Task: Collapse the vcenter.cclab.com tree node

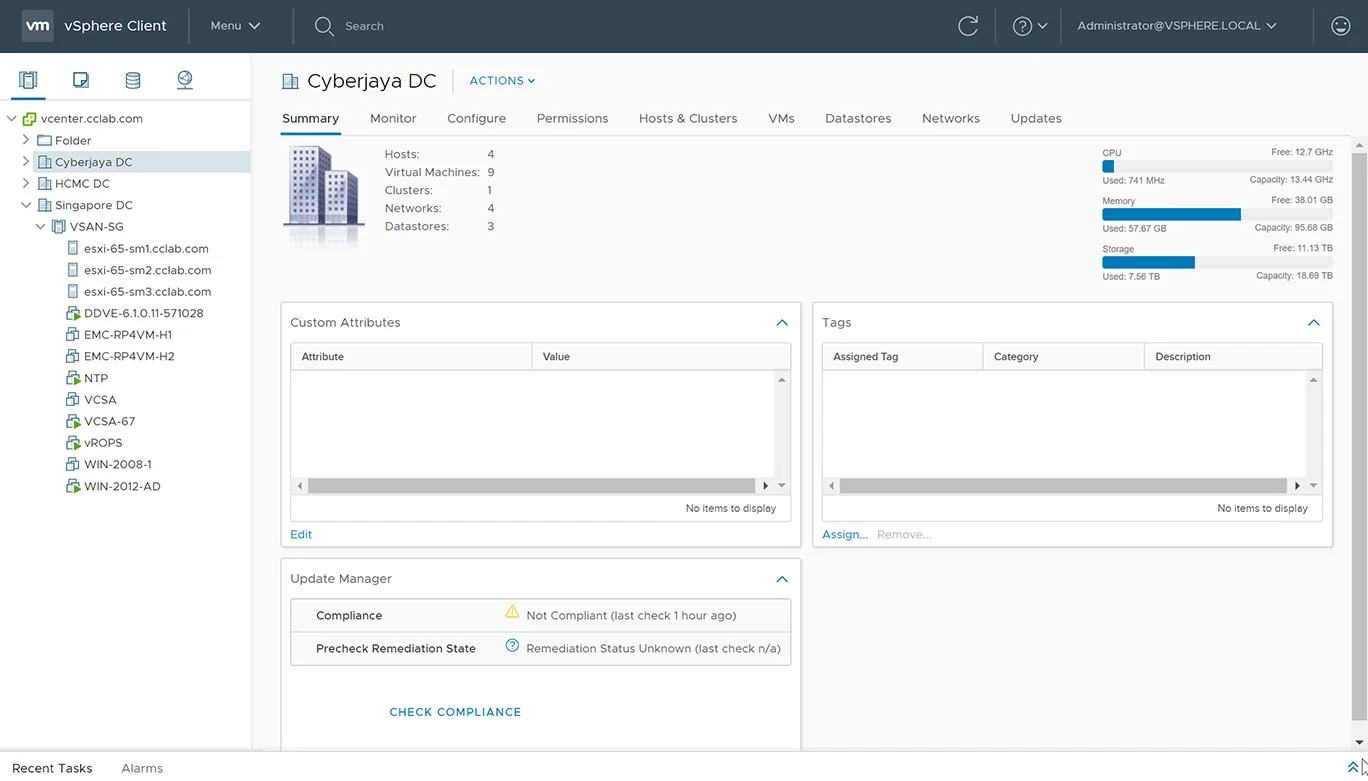Action: tap(11, 118)
